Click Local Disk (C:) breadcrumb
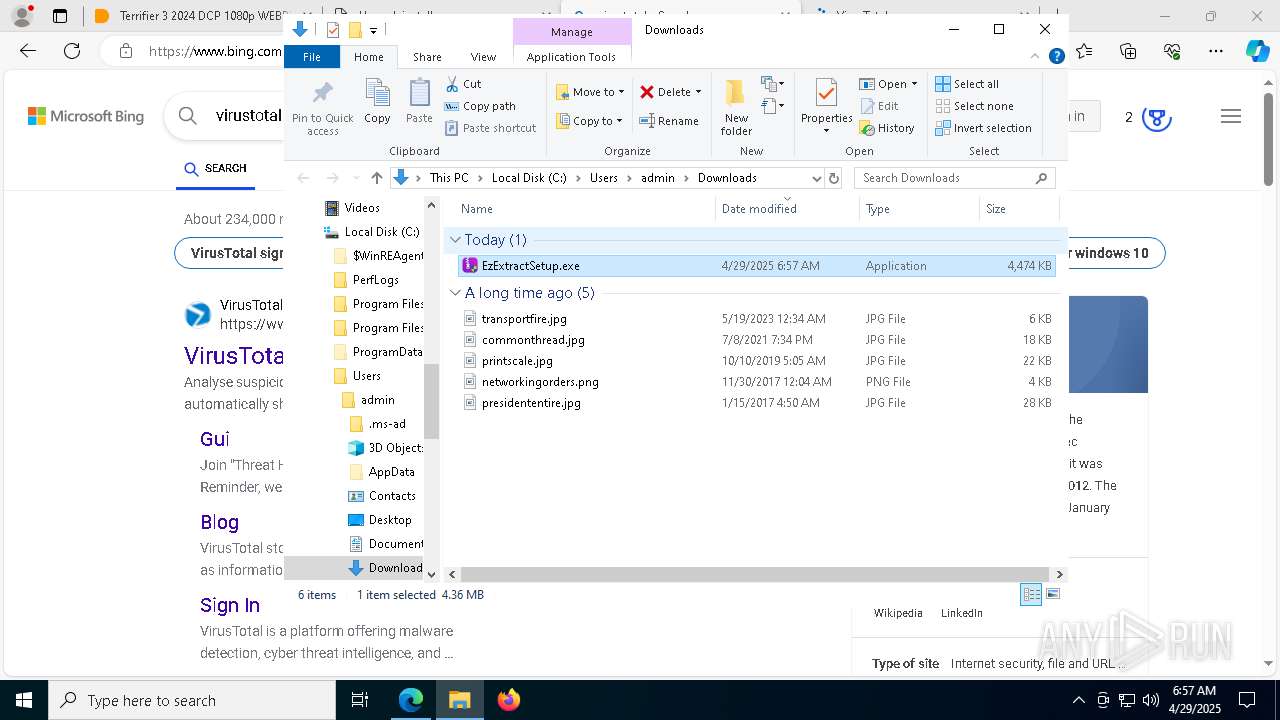 point(528,178)
